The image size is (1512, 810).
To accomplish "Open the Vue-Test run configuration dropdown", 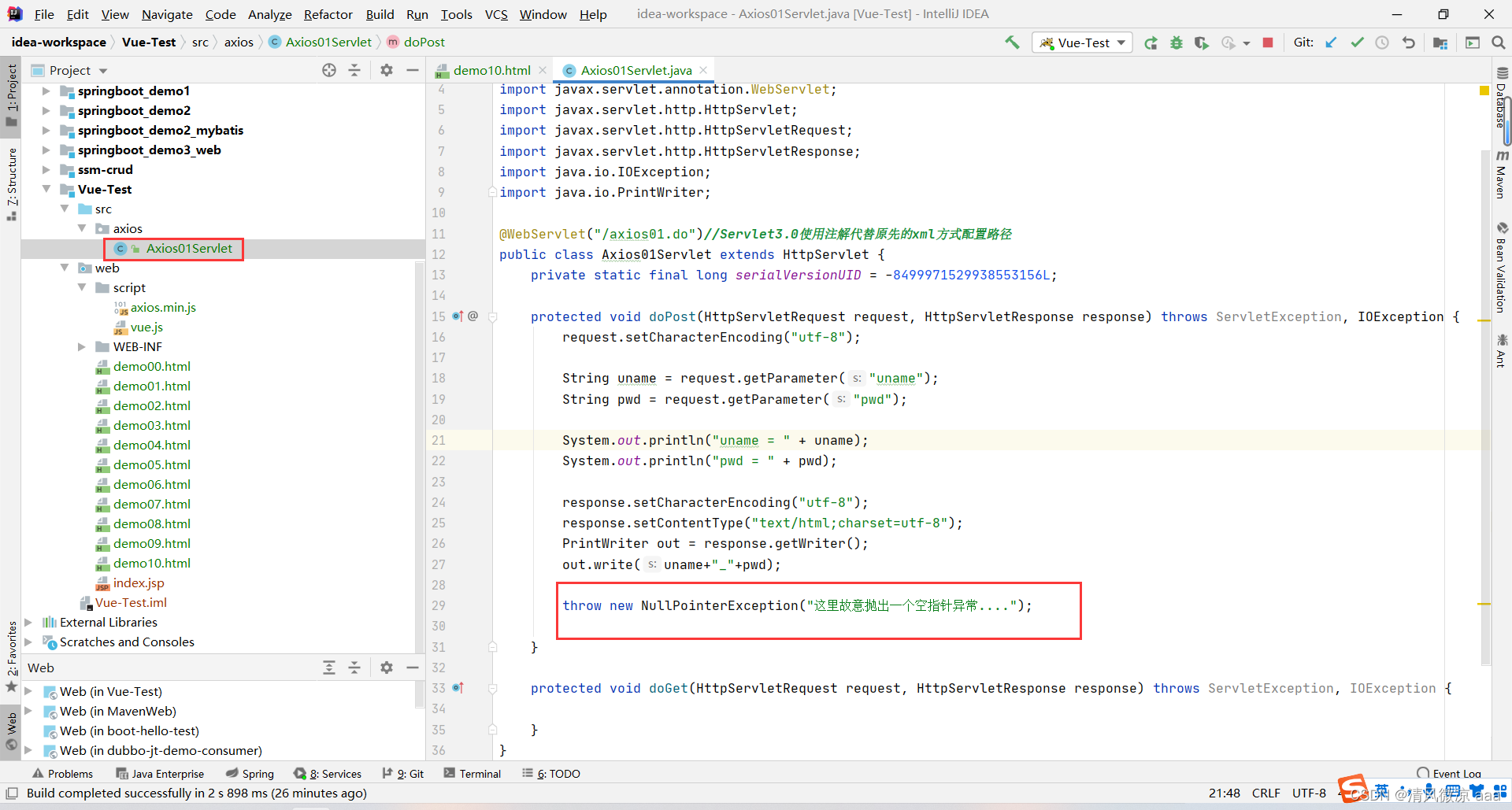I will 1082,43.
